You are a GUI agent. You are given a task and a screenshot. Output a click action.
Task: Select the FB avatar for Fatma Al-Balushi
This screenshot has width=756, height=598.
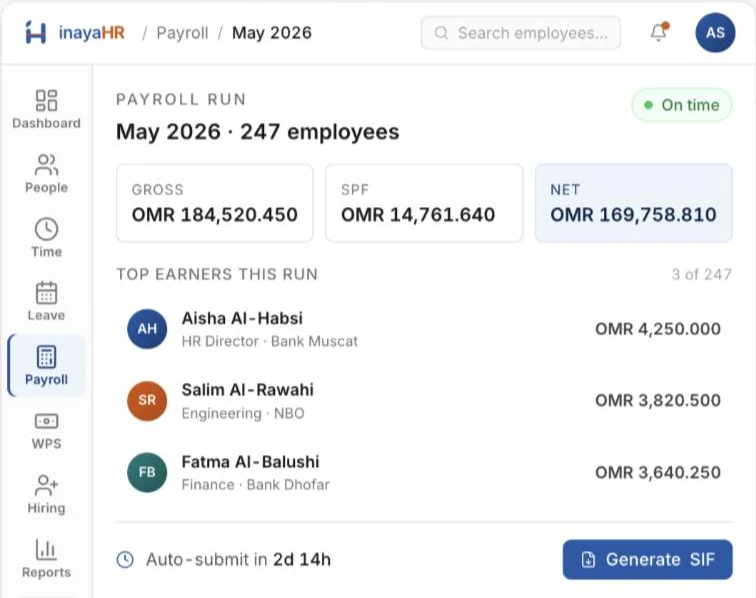[x=147, y=472]
